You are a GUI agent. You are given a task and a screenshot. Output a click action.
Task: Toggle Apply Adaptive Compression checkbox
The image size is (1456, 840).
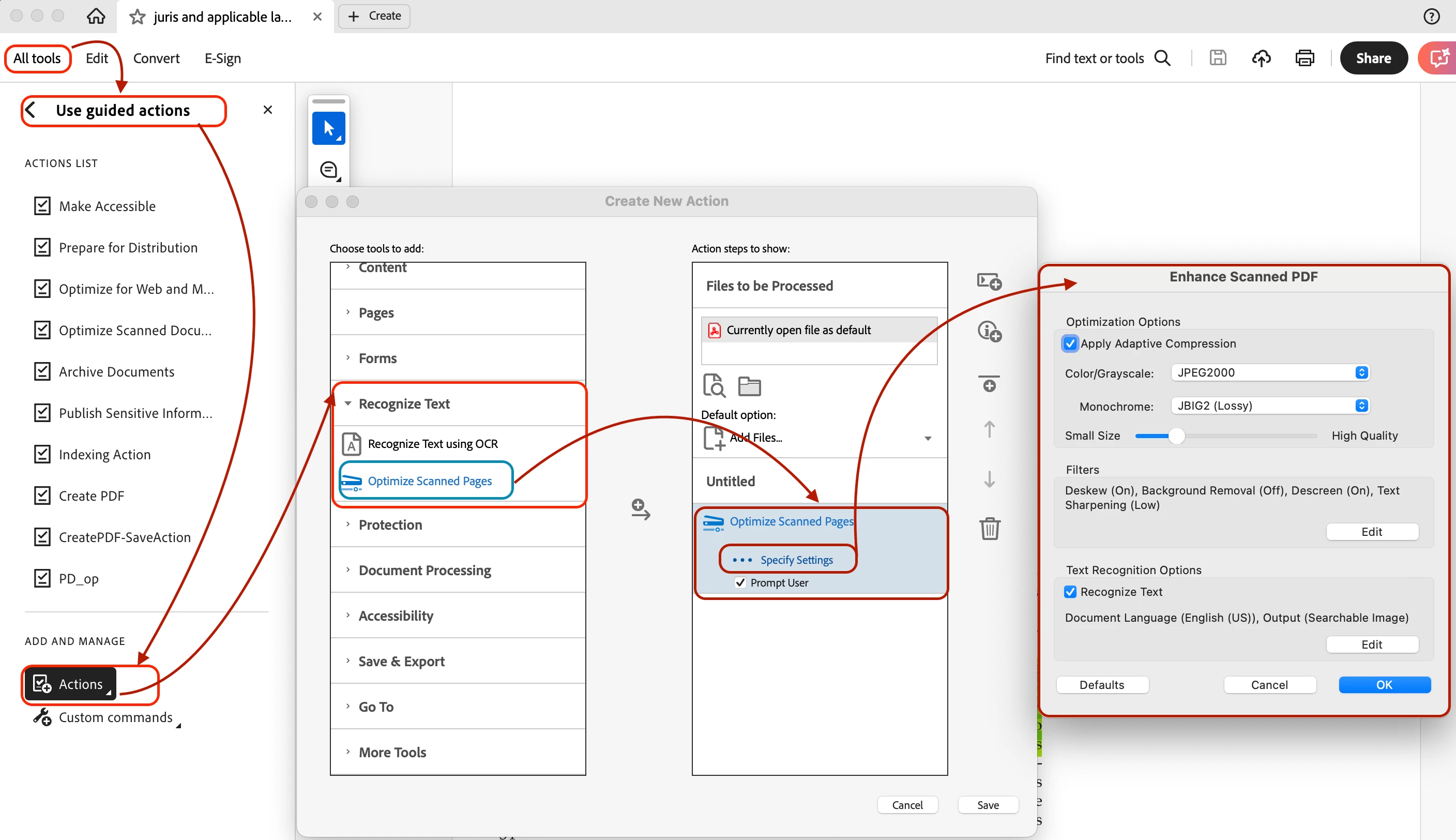pyautogui.click(x=1070, y=344)
